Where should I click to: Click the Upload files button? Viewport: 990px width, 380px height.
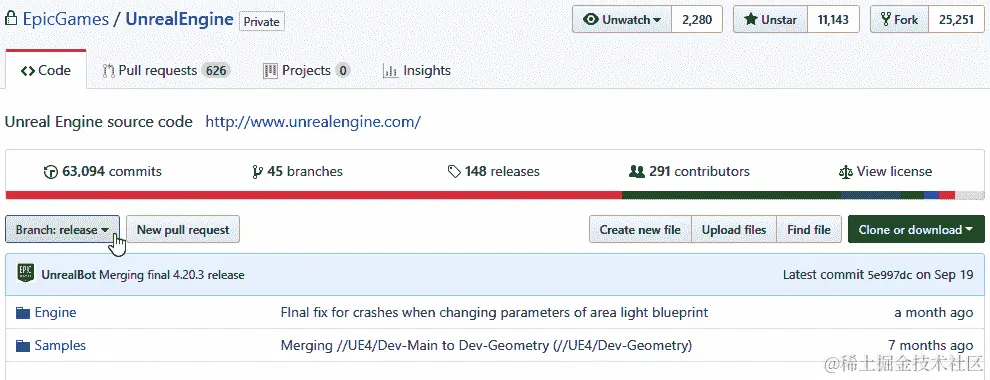pyautogui.click(x=734, y=230)
